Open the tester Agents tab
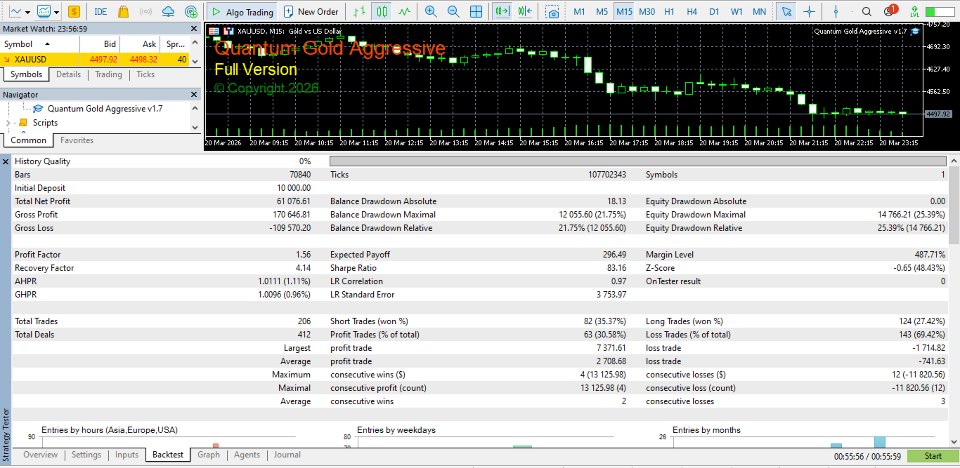The width and height of the screenshot is (960, 468). pos(247,455)
